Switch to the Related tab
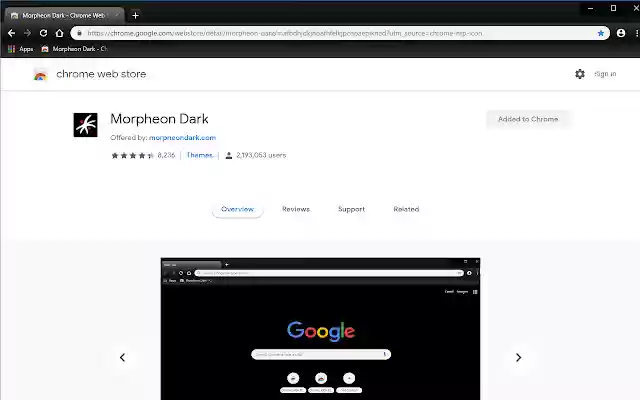Screen dimensions: 640x400 click(x=406, y=209)
